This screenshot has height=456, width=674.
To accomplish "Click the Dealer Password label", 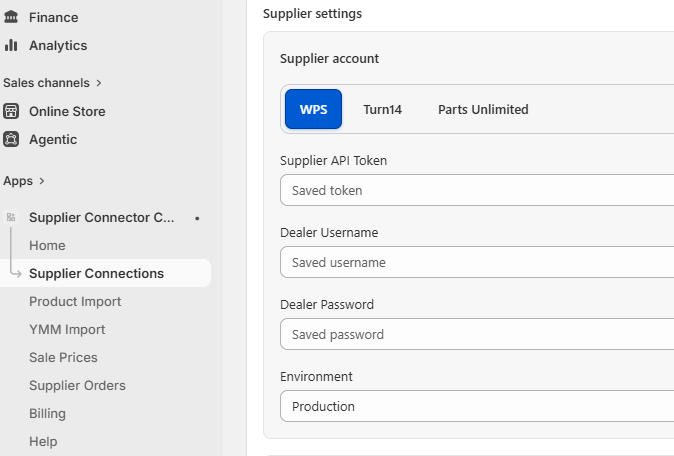I will point(327,305).
